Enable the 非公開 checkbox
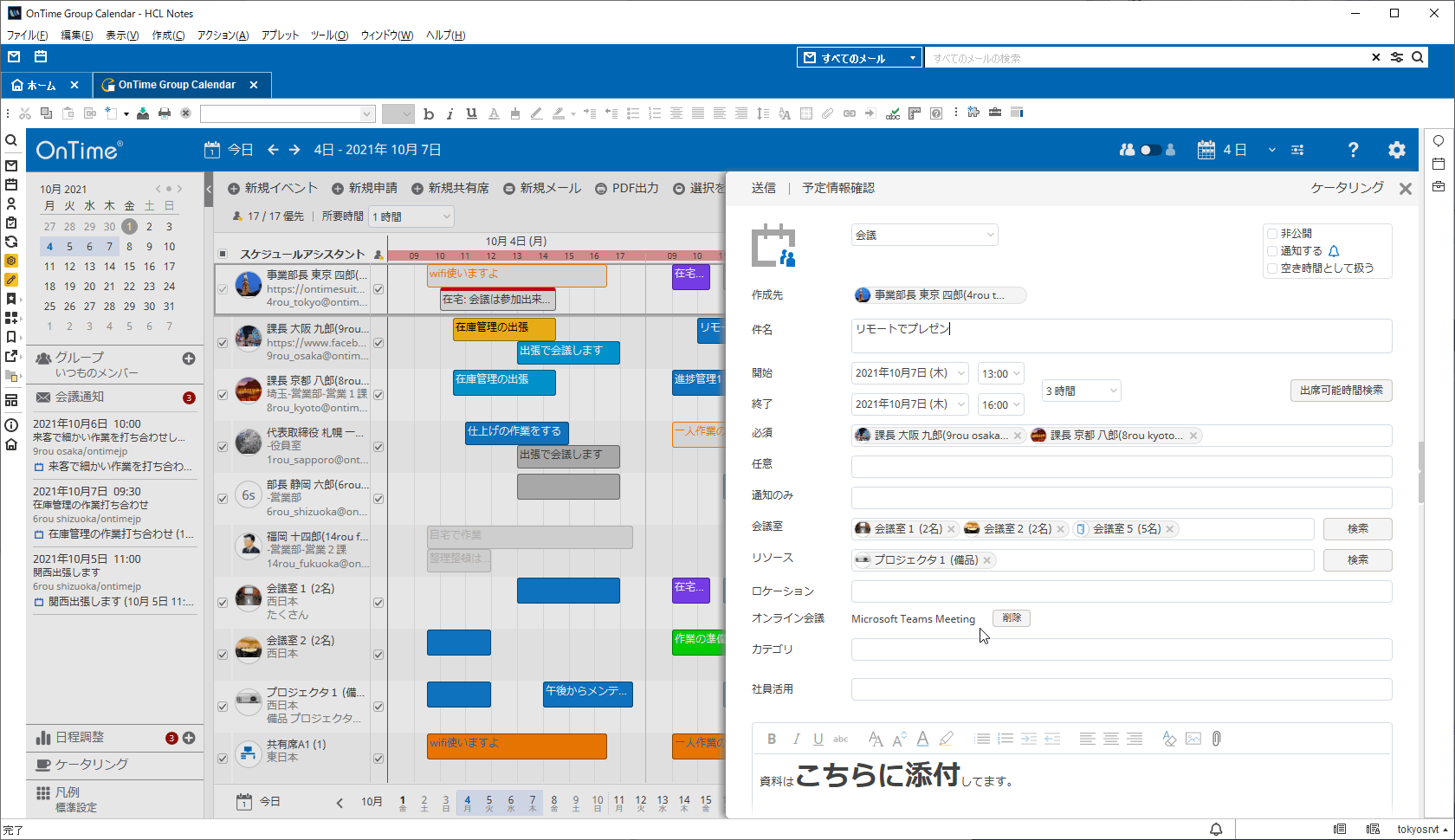Image resolution: width=1455 pixels, height=840 pixels. tap(1271, 232)
